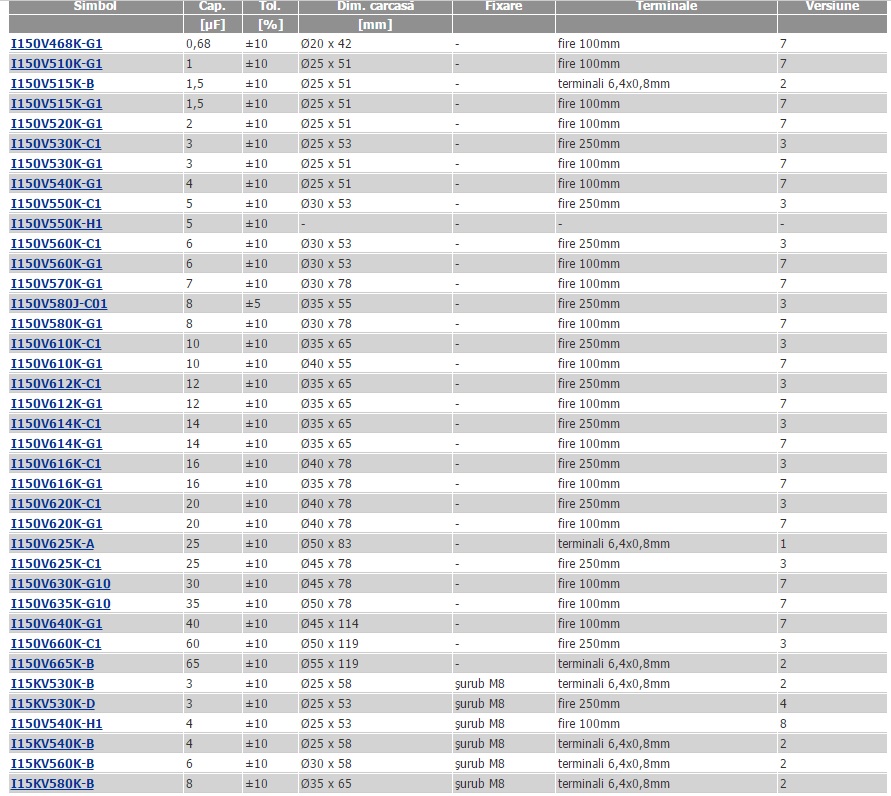Click the I15KV530K-D link
Viewport: 891px width, 796px height.
point(53,704)
